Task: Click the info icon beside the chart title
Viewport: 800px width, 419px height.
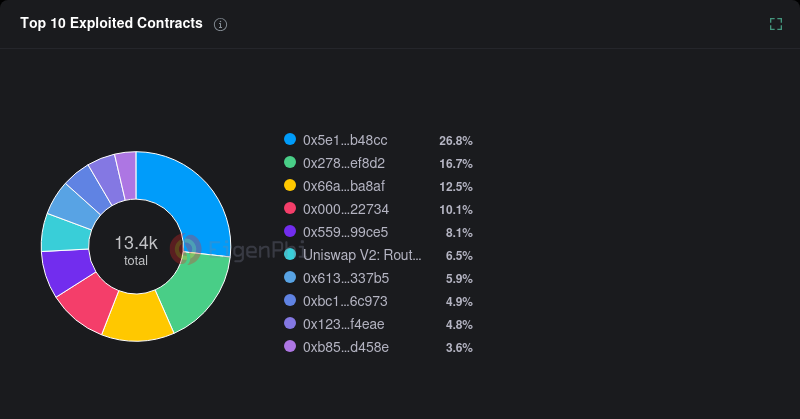Action: pos(221,24)
